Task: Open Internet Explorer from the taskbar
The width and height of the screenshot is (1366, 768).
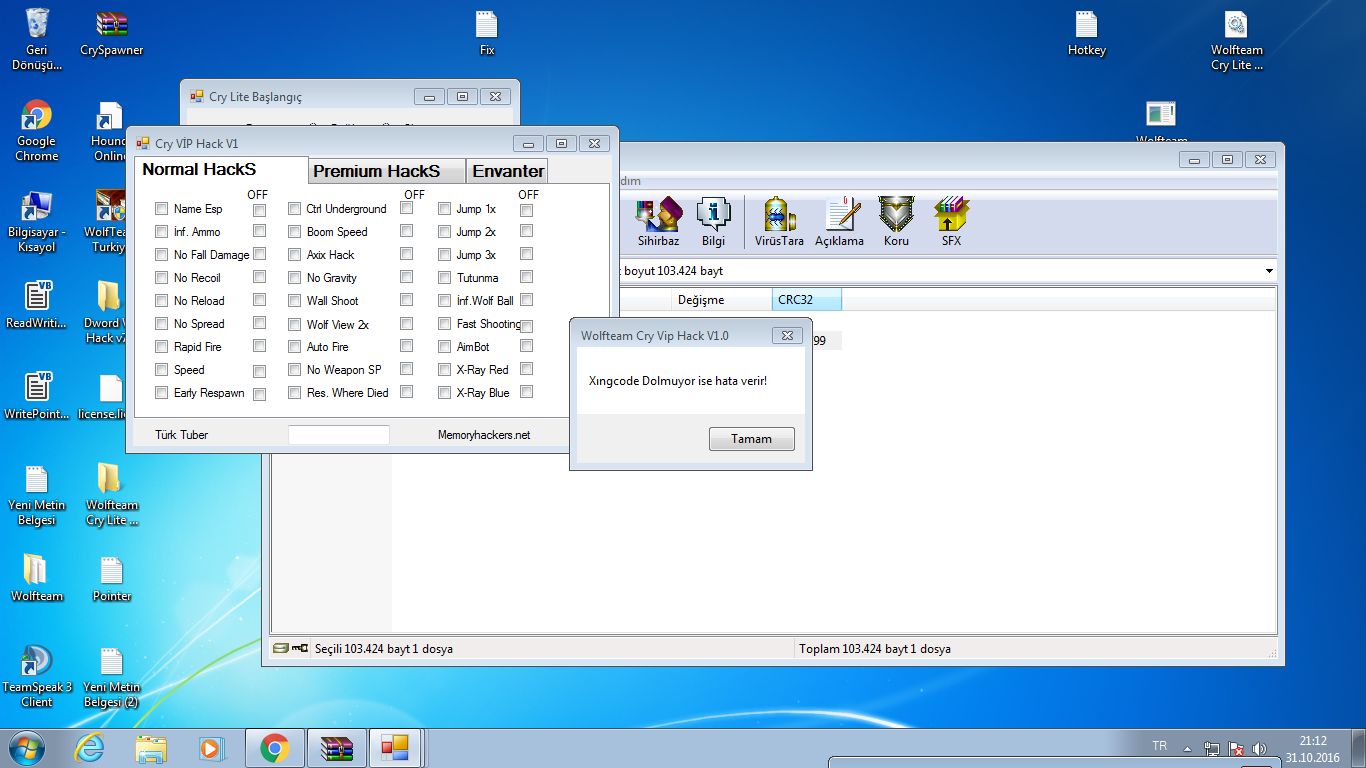Action: [90, 748]
